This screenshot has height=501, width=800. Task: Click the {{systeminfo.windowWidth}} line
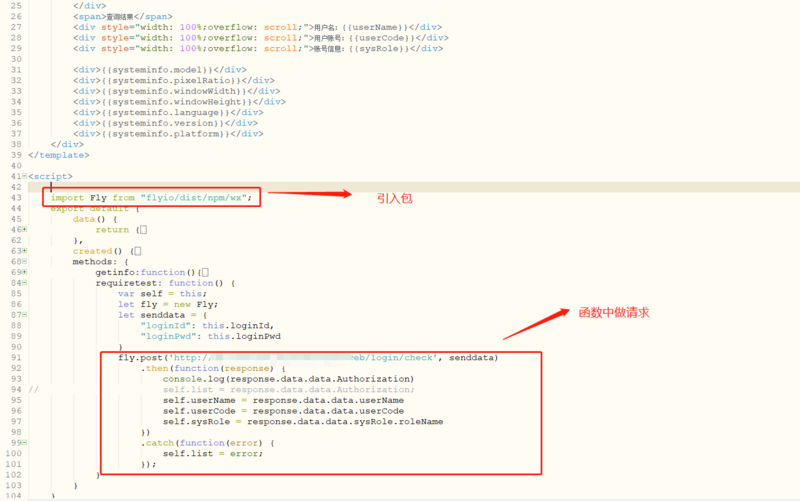[177, 91]
